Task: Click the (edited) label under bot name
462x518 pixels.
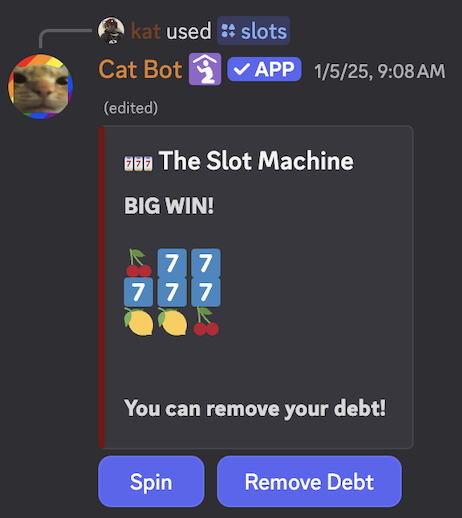Action: (x=131, y=108)
